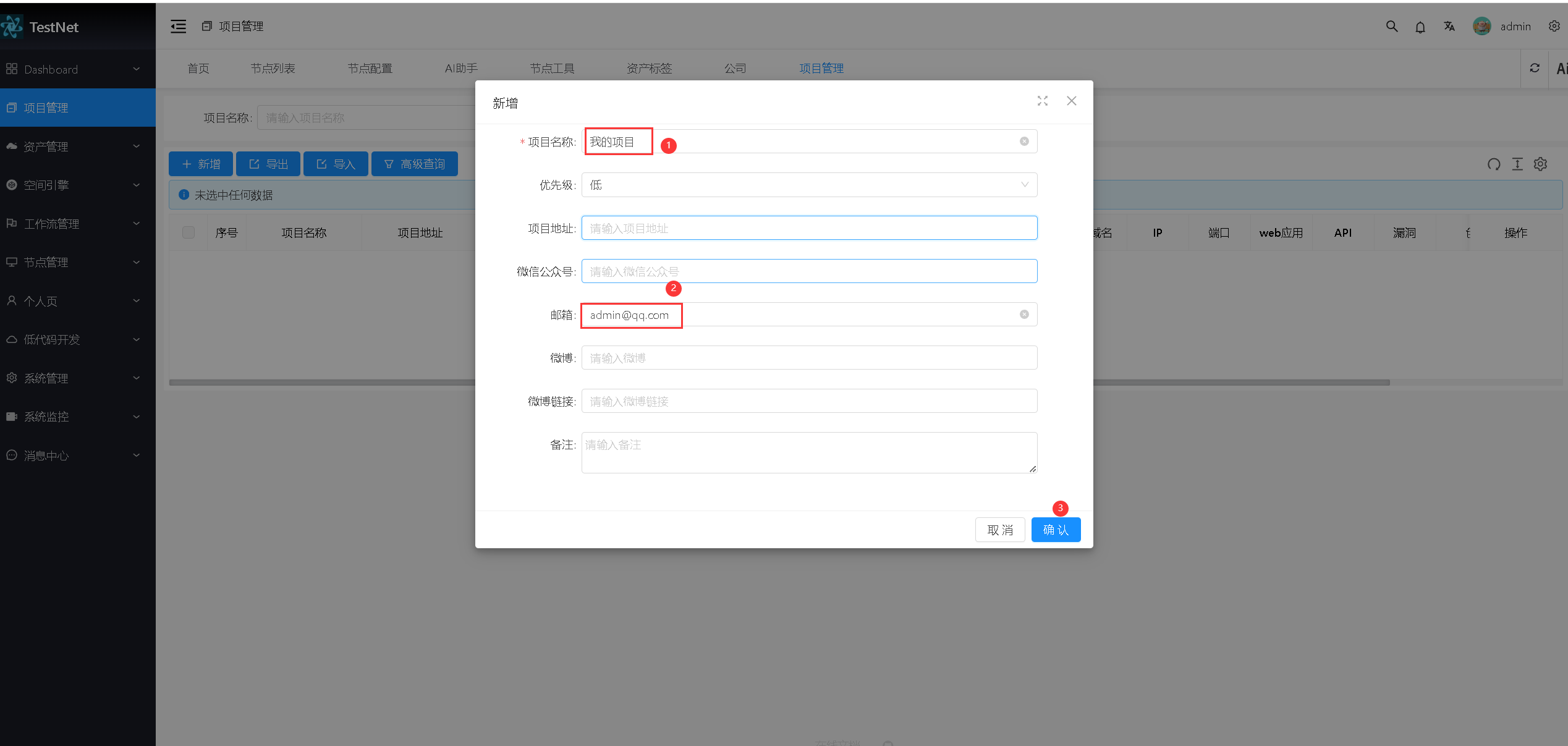Refresh the tabs with reload icon
This screenshot has height=746, width=1568.
[x=1535, y=68]
